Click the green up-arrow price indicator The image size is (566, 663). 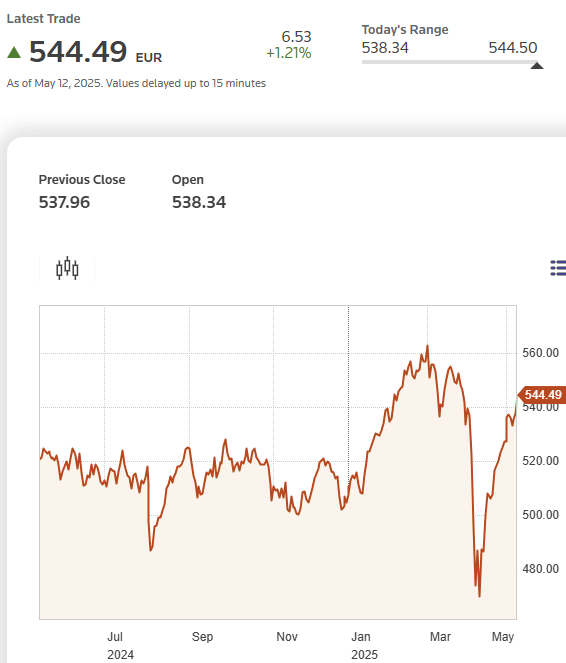coord(14,52)
